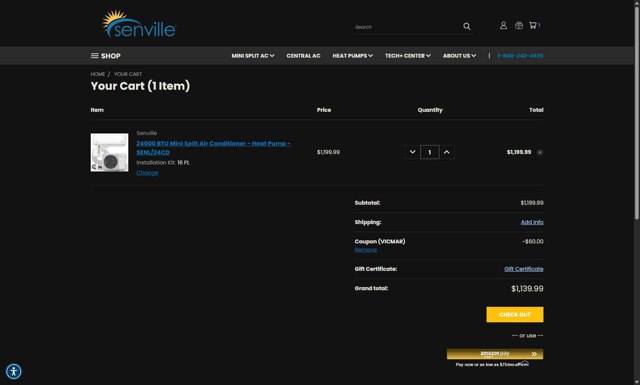Click the quantity input field
The height and width of the screenshot is (385, 640).
click(x=429, y=152)
